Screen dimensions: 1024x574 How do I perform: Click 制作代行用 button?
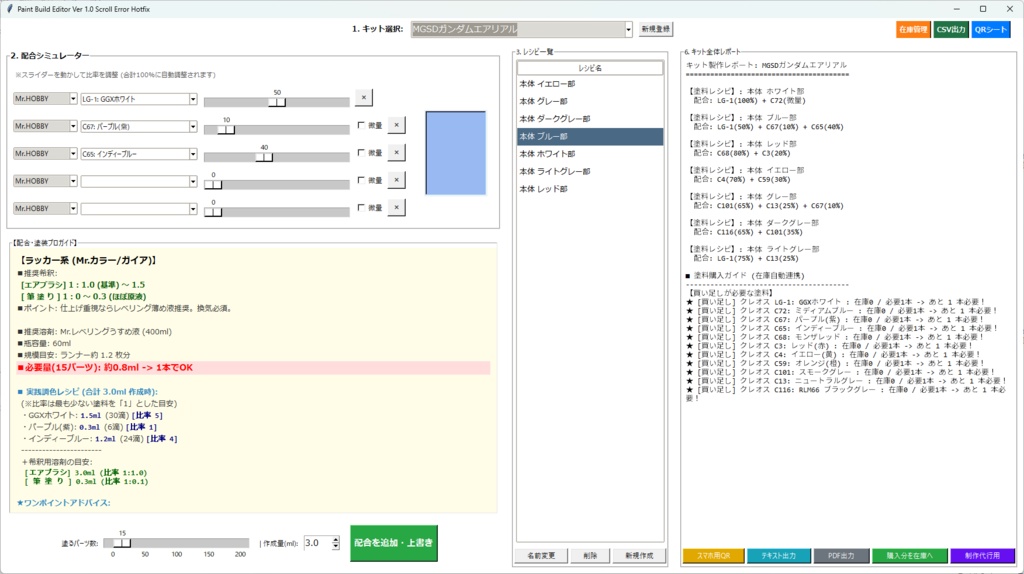click(x=982, y=556)
